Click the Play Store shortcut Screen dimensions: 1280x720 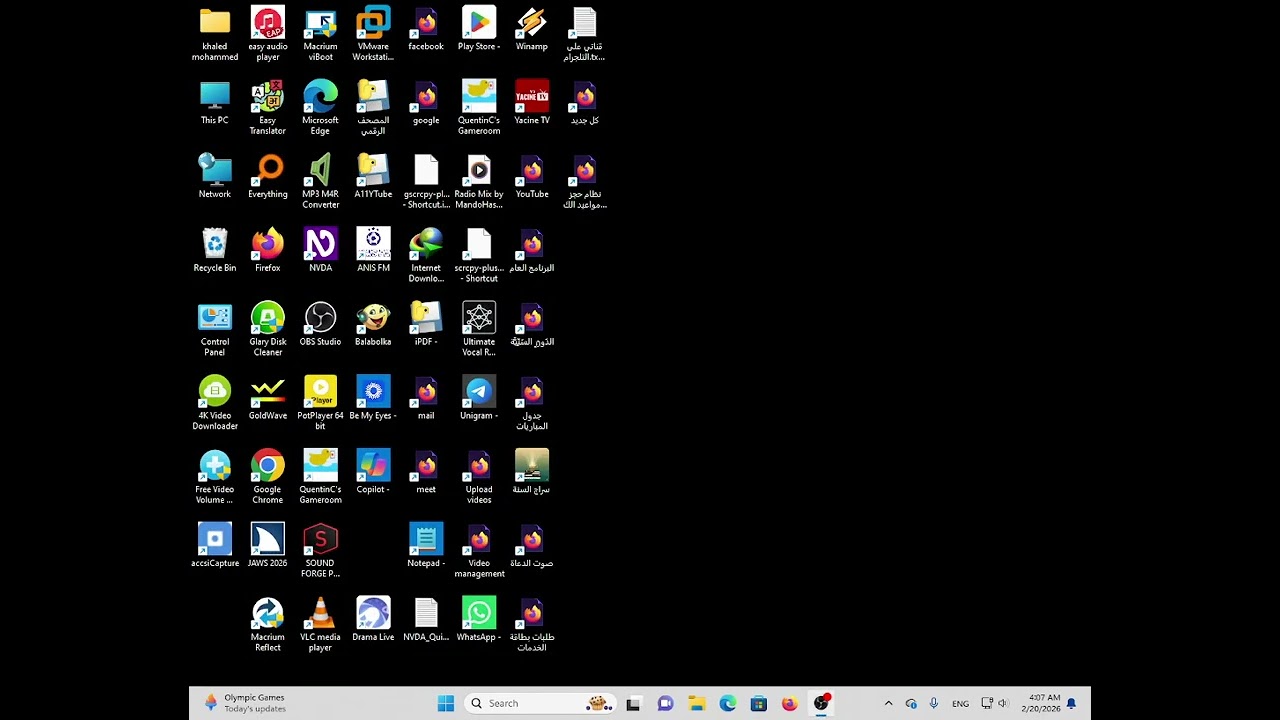(x=479, y=29)
